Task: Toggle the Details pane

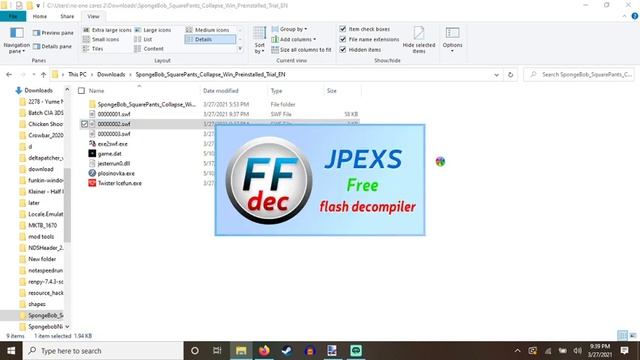Action: coord(52,47)
